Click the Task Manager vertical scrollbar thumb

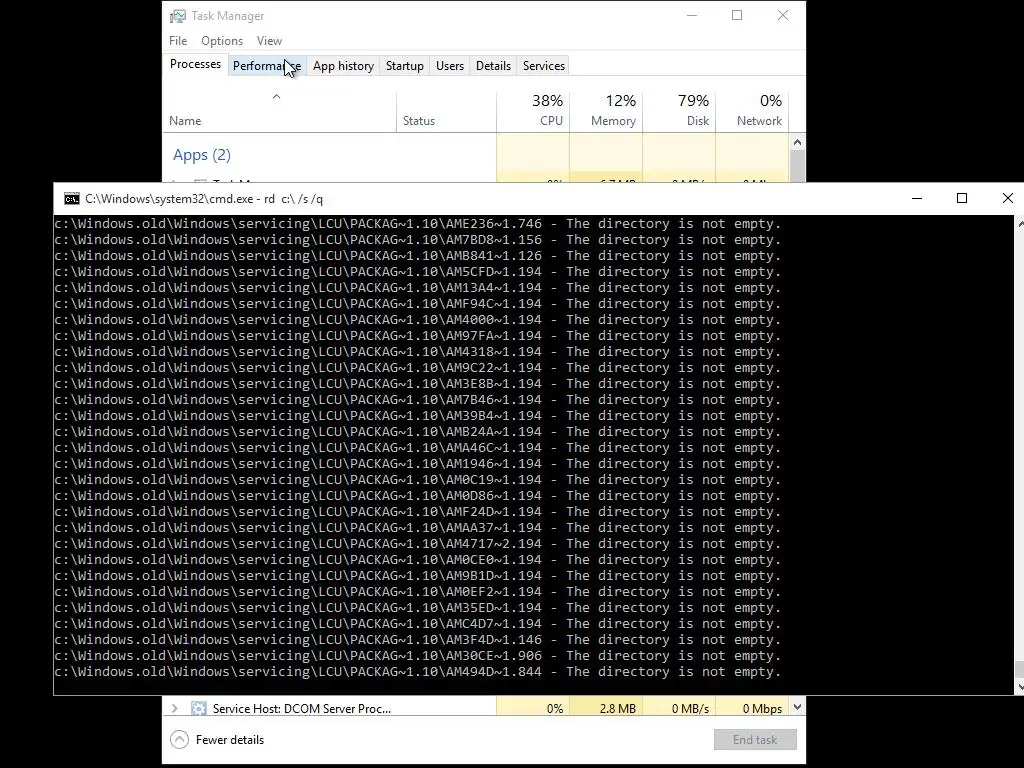[797, 167]
